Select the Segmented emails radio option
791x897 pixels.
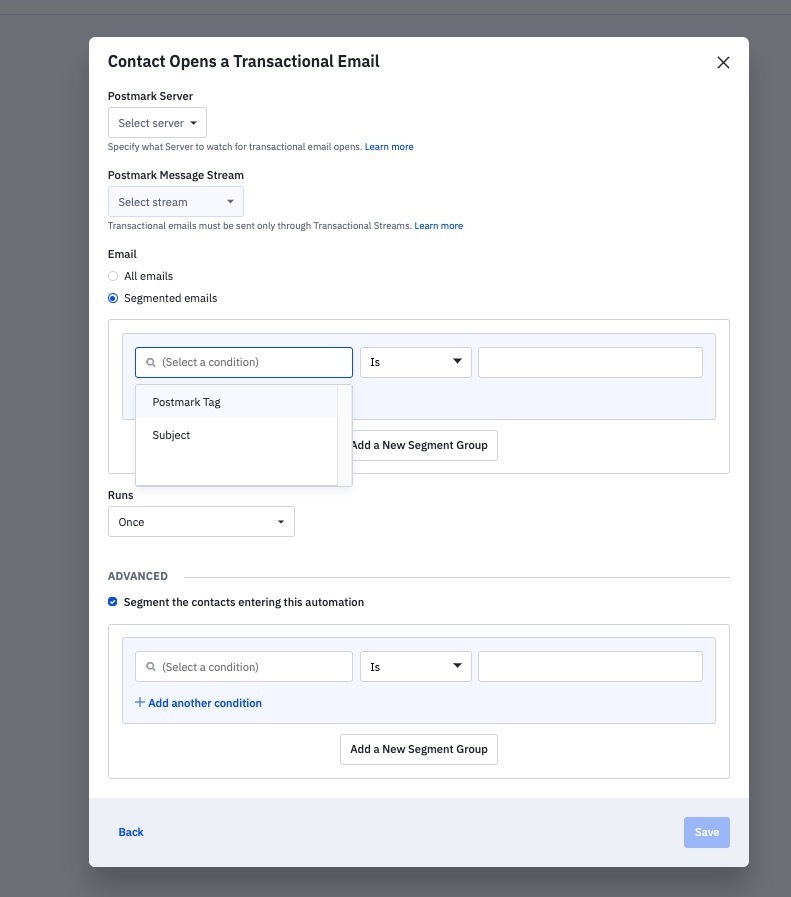click(x=113, y=298)
